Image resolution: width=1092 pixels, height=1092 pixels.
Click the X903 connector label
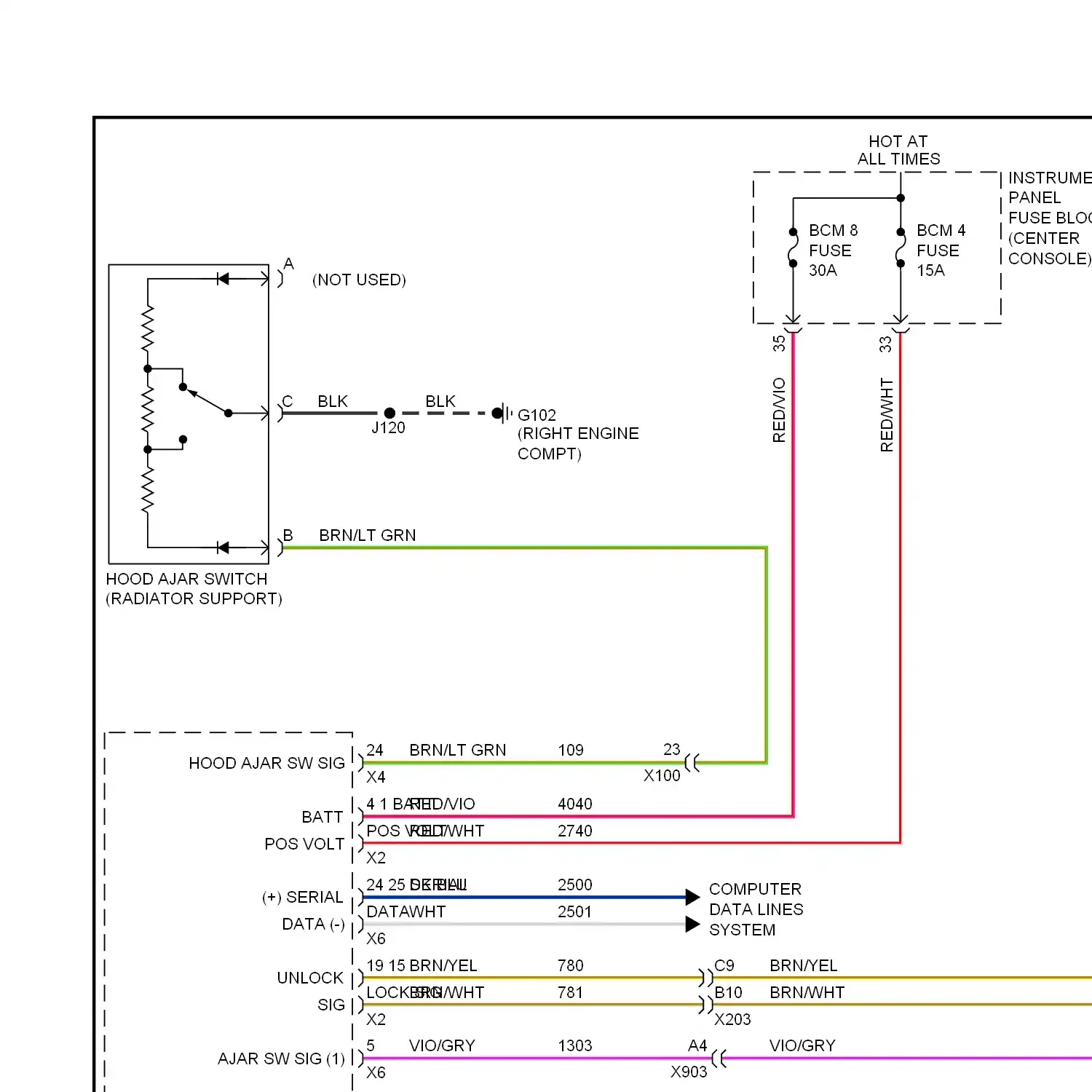689,1072
